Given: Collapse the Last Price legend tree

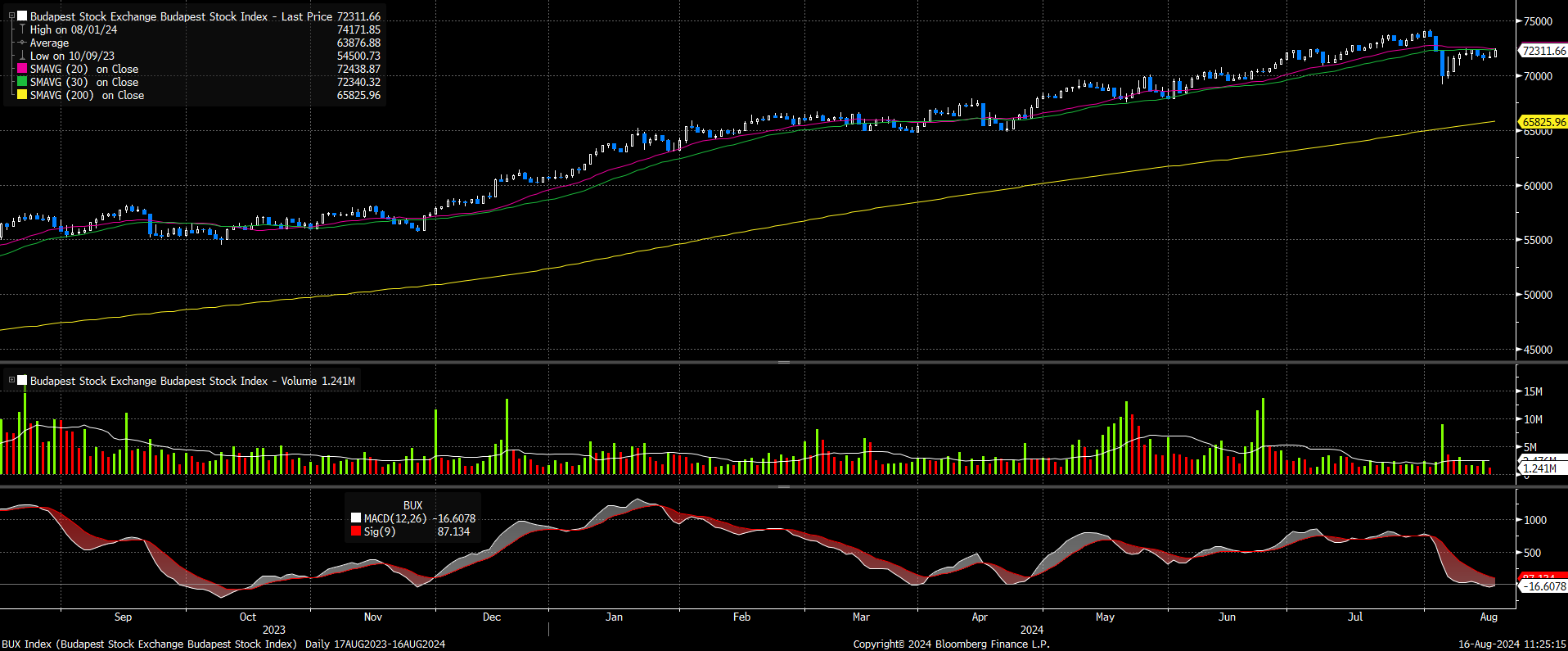Looking at the screenshot, I should pos(11,16).
